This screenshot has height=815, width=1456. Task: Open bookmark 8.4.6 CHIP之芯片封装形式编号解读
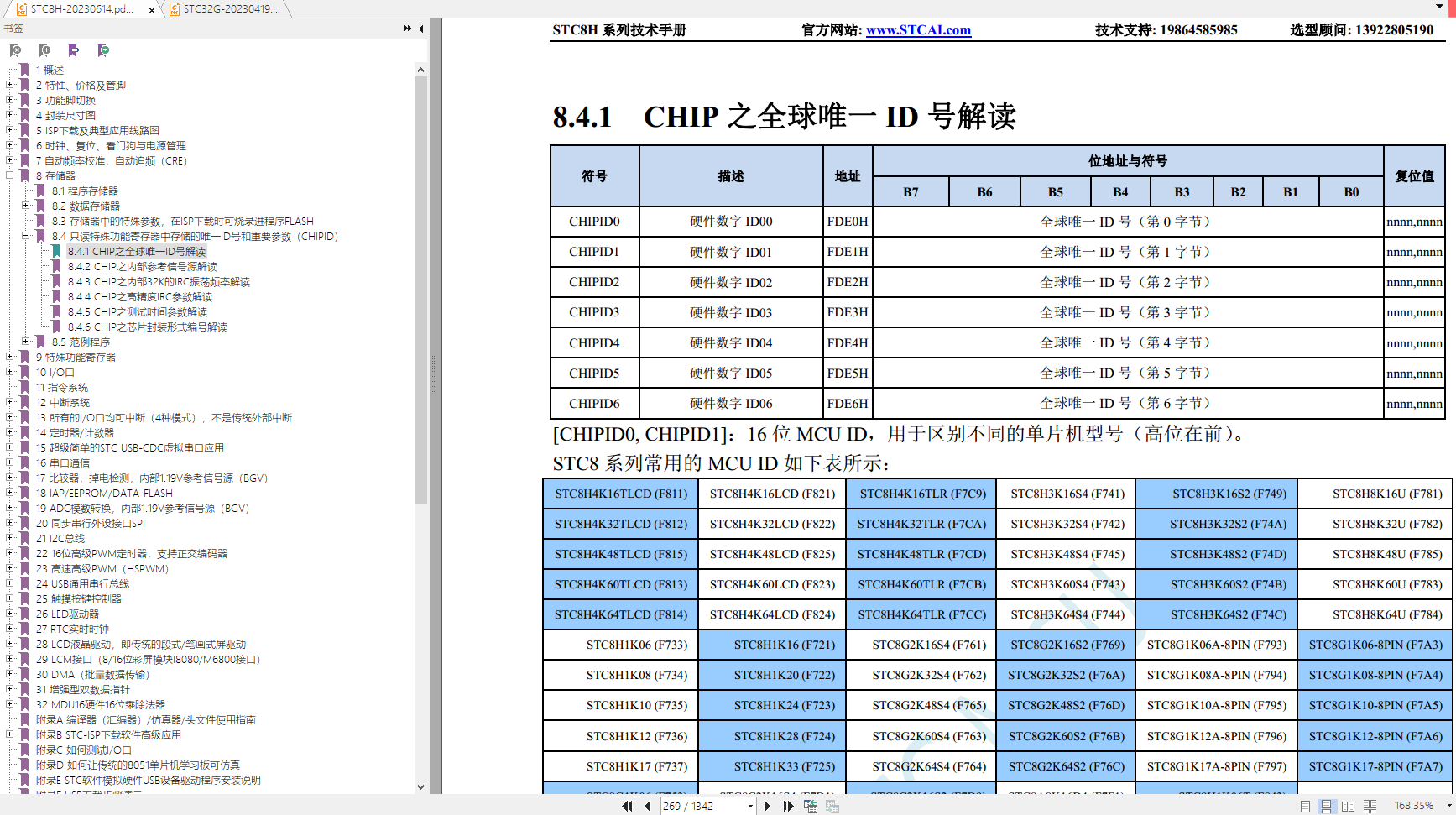[x=148, y=327]
